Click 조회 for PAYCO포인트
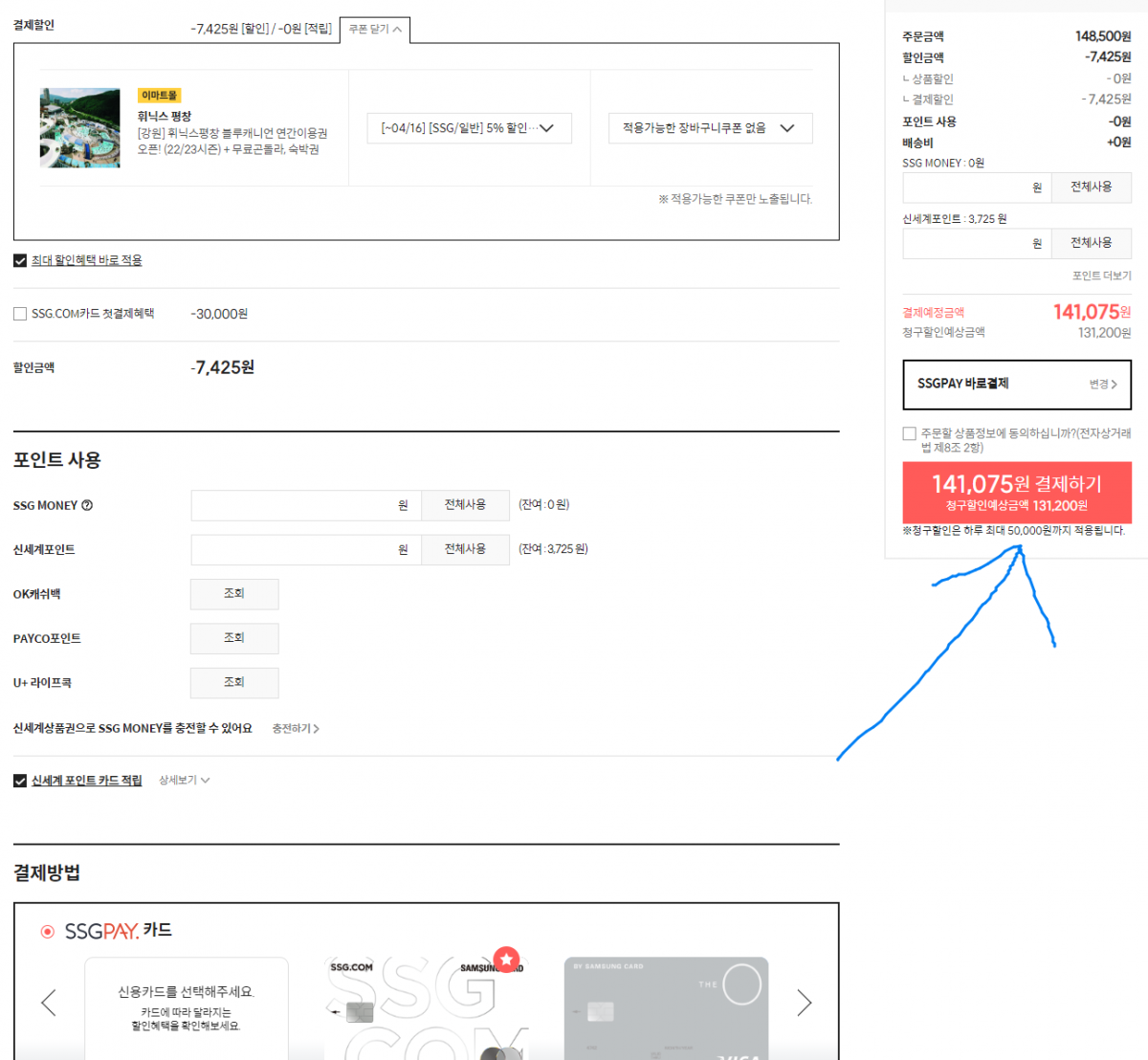1148x1060 pixels. click(234, 638)
